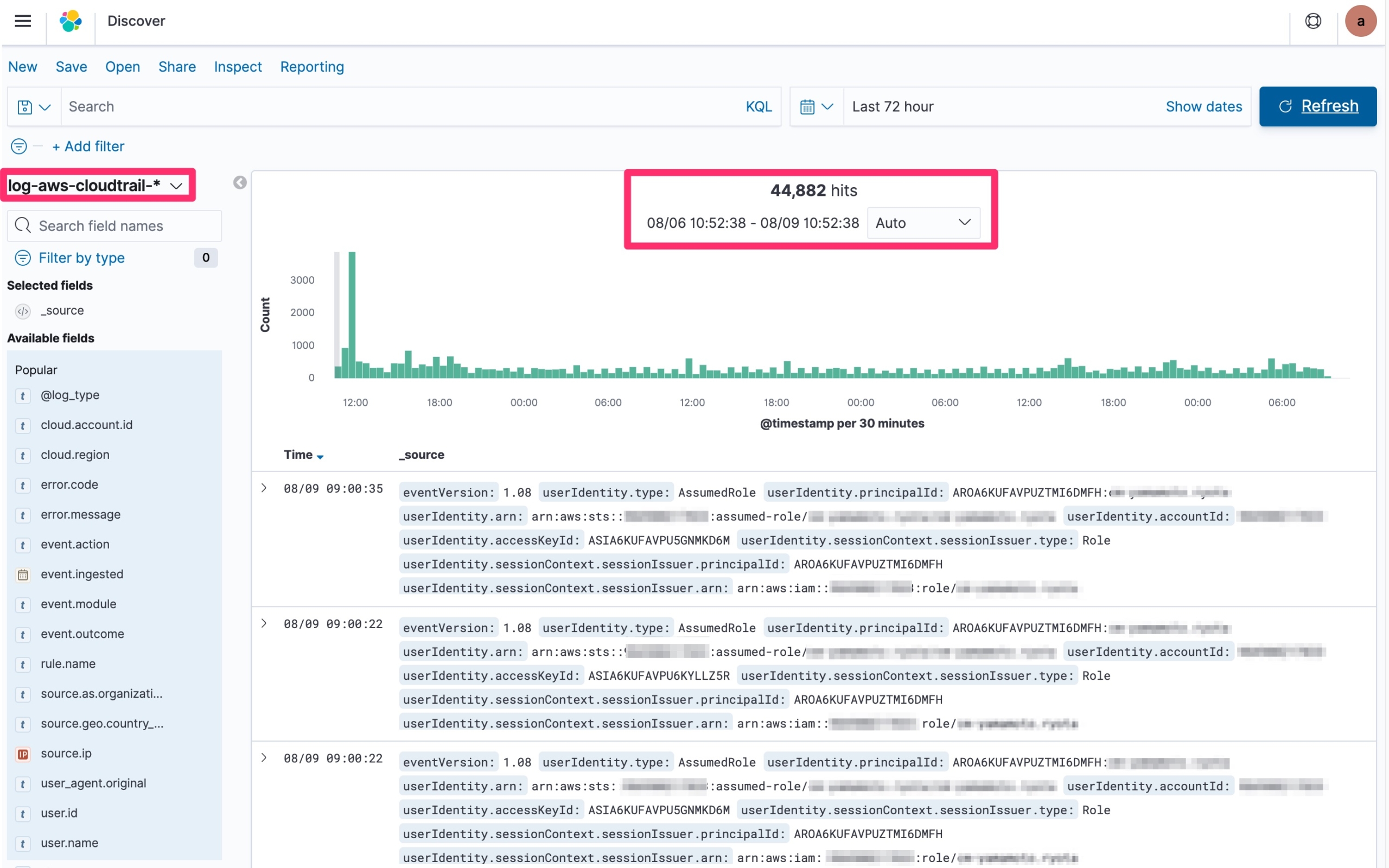Click the magnifier icon in field search
This screenshot has width=1389, height=868.
click(x=23, y=225)
